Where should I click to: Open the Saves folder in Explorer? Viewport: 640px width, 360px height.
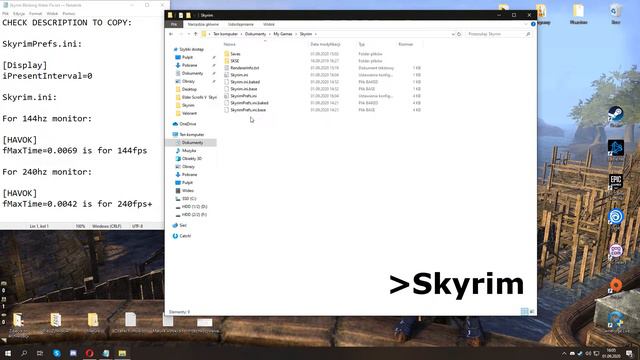coord(236,54)
